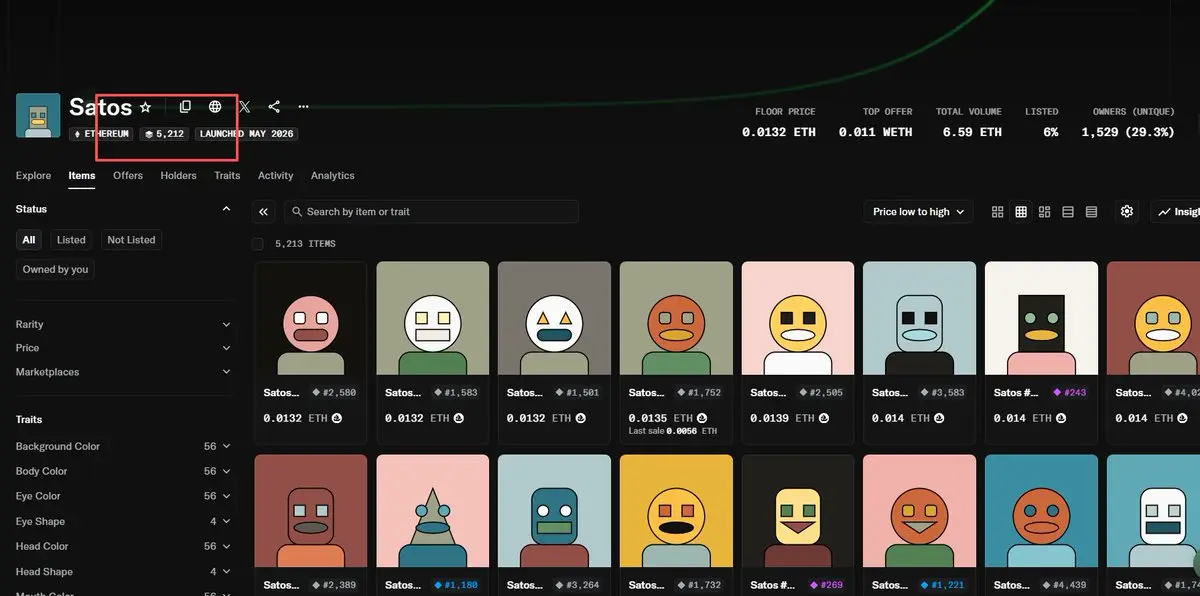Open the Holders tab
This screenshot has width=1200, height=596.
[179, 176]
